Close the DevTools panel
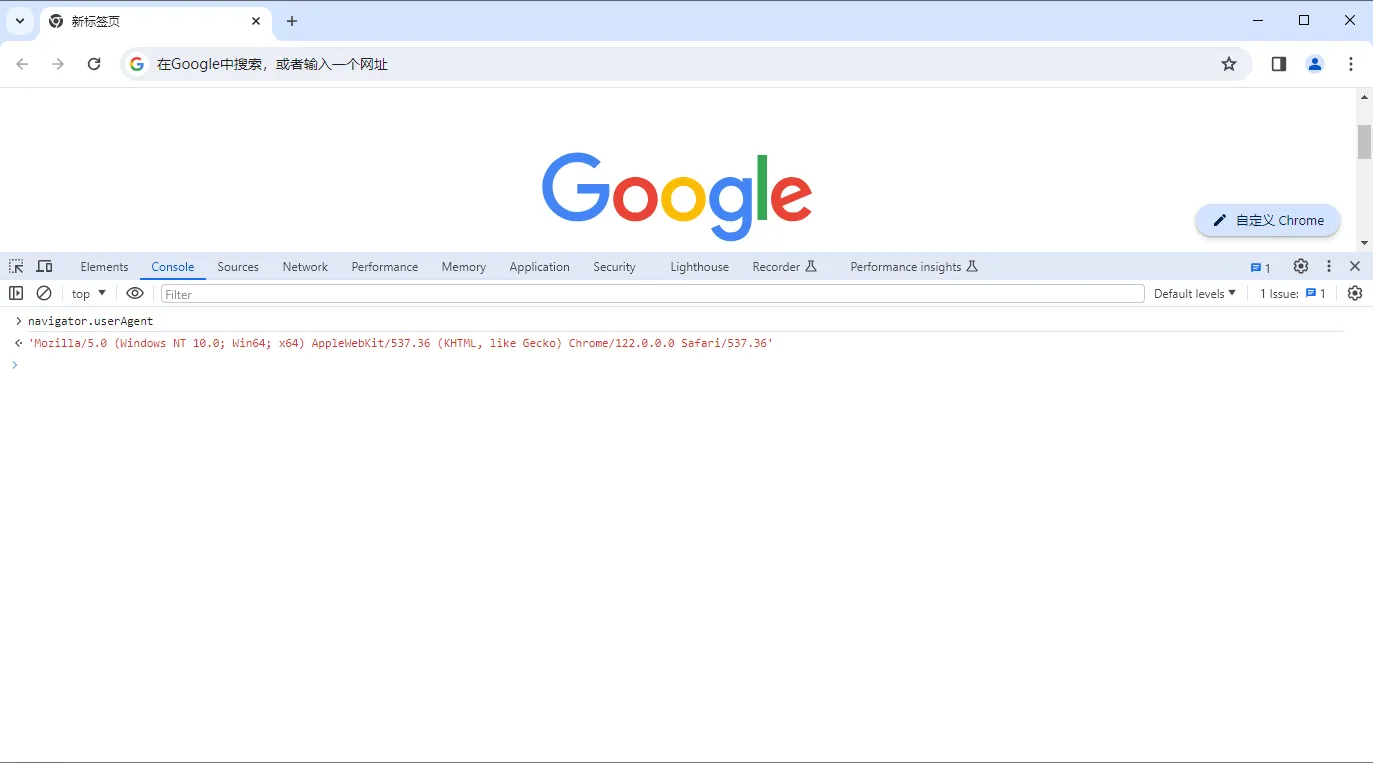 pyautogui.click(x=1355, y=266)
